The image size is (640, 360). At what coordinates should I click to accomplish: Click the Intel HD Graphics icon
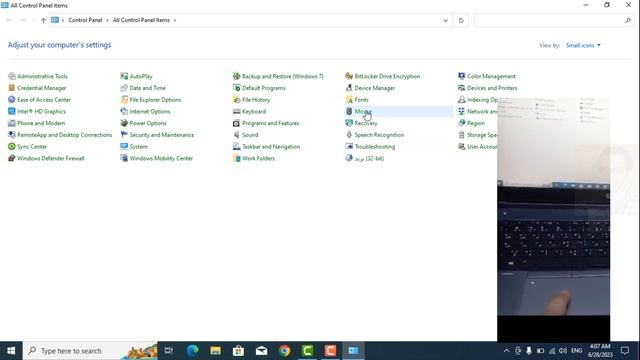[x=12, y=111]
